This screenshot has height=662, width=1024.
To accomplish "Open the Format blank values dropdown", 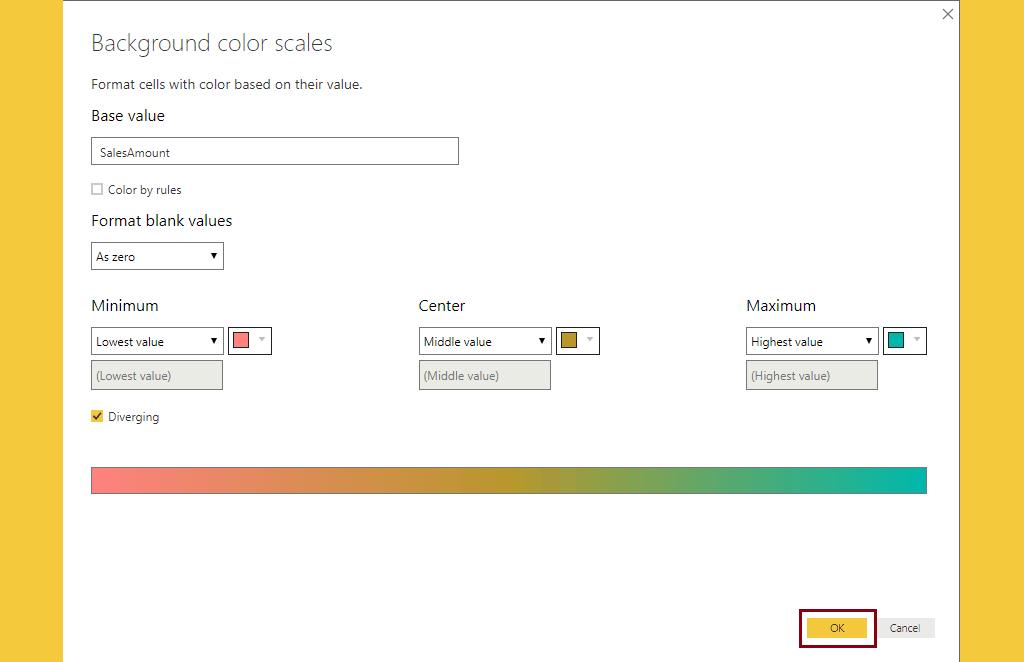I will point(156,255).
